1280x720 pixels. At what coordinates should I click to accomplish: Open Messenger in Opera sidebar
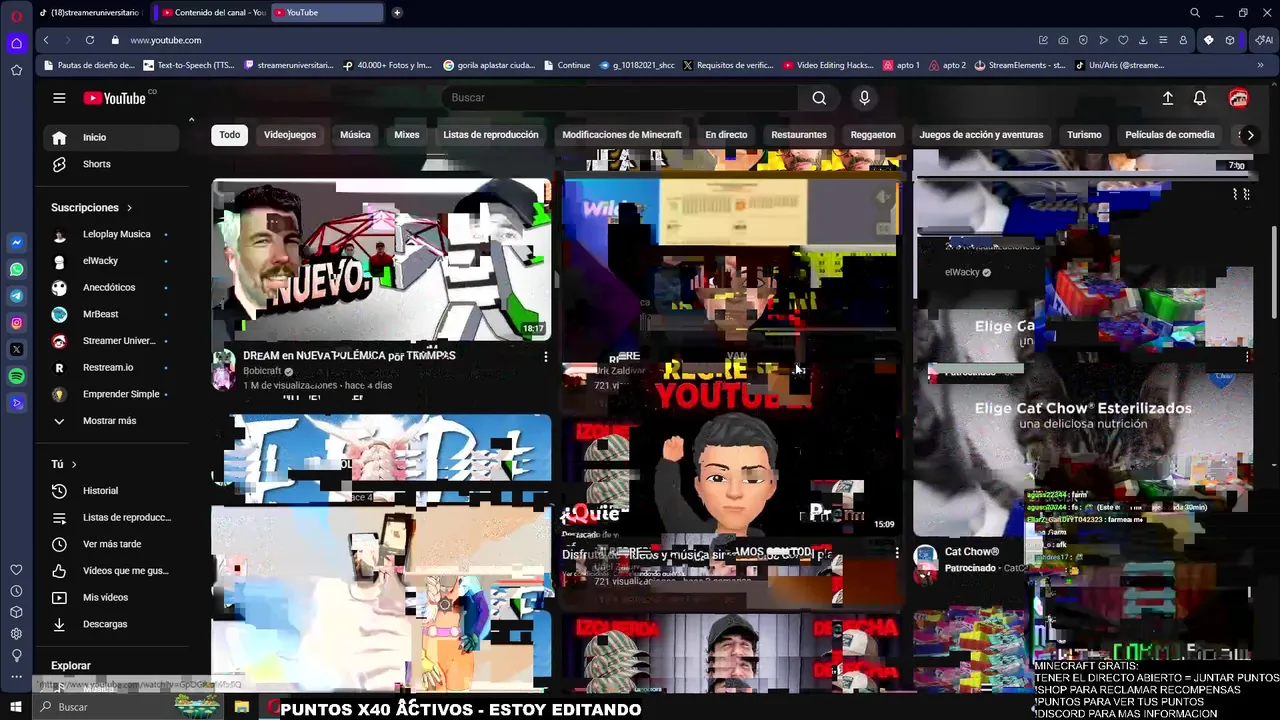pyautogui.click(x=16, y=243)
